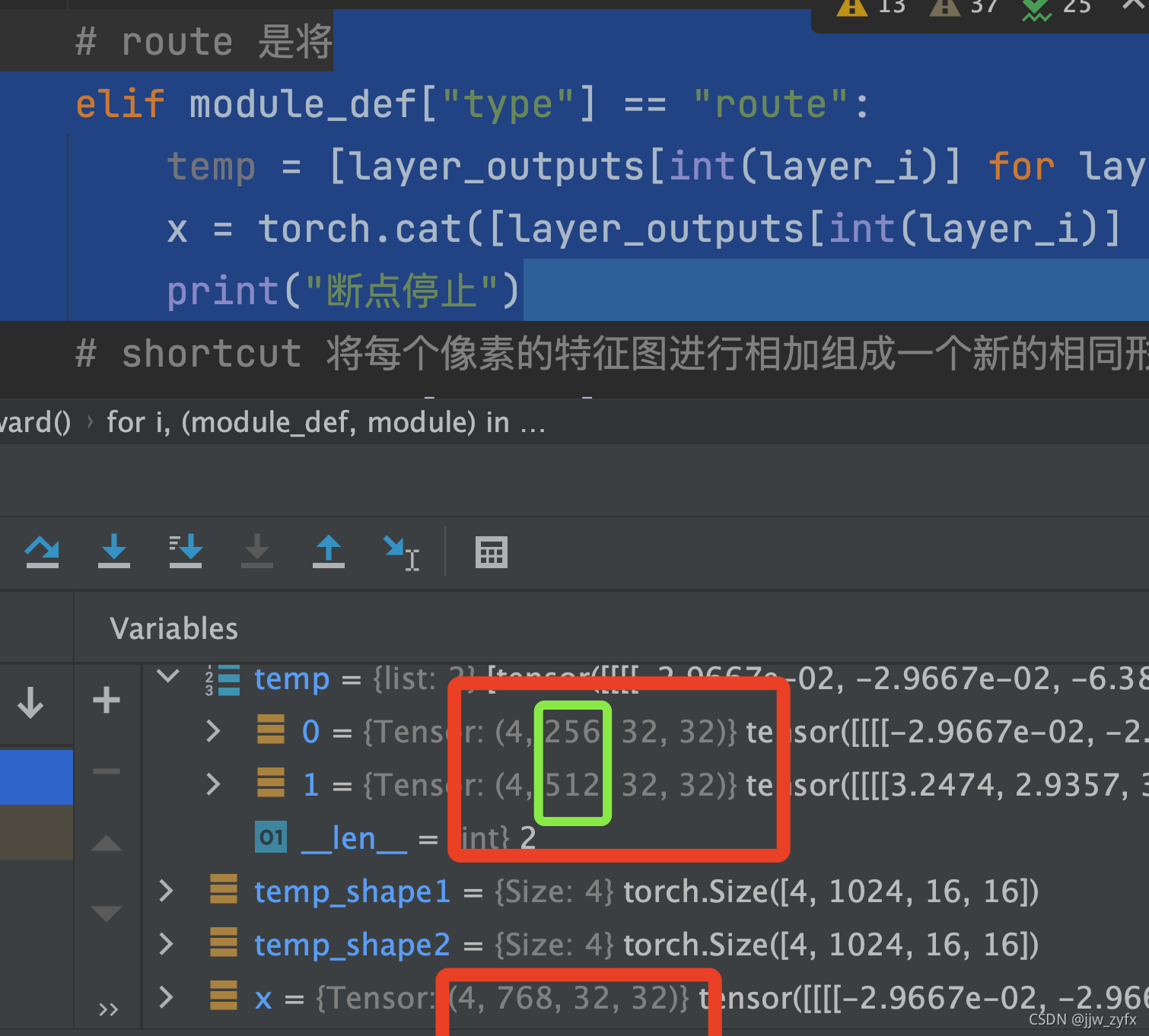Open the Evaluate Expression calculator icon
Viewport: 1149px width, 1036px height.
(492, 552)
